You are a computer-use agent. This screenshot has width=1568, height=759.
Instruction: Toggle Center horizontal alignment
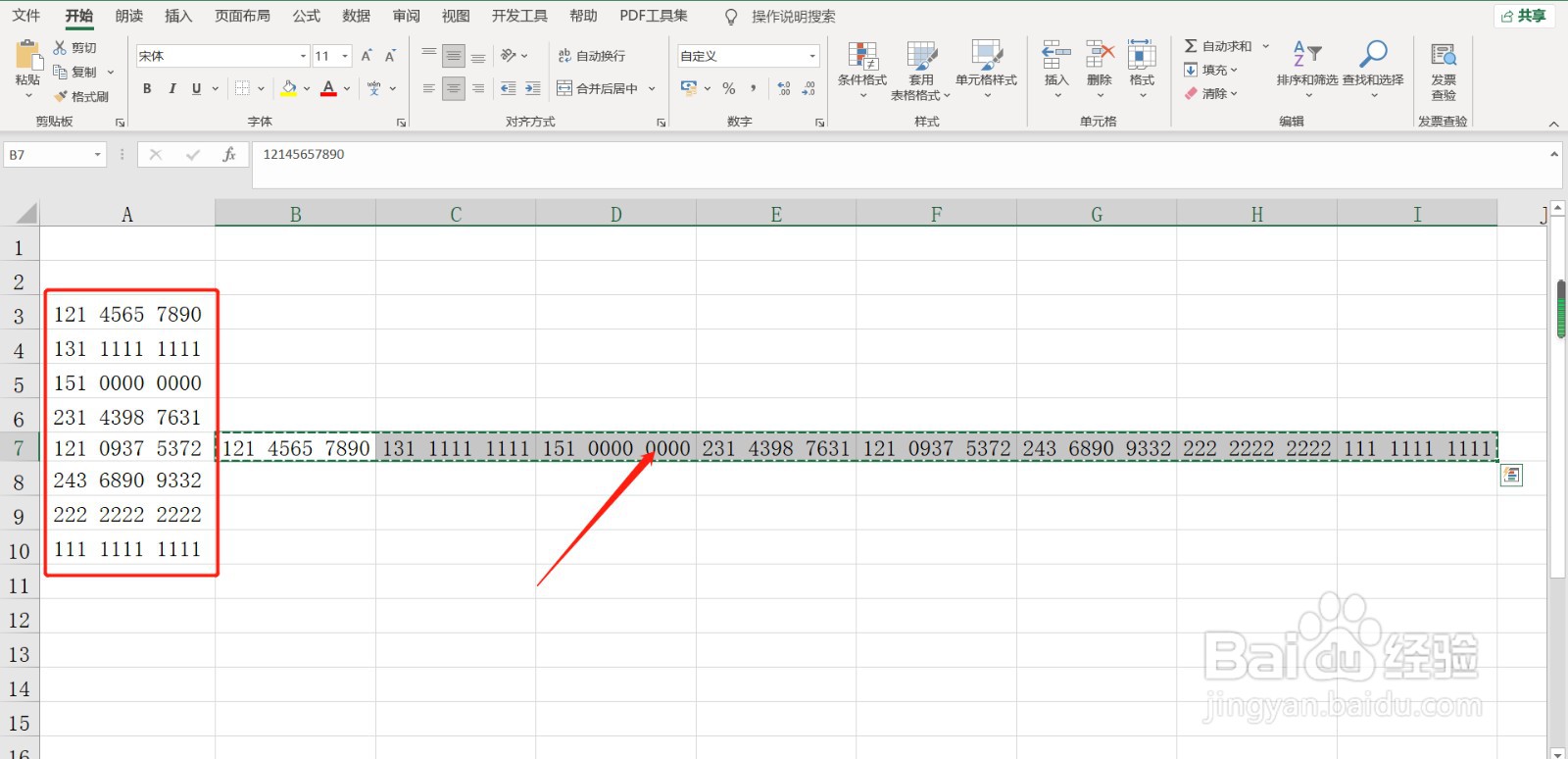(454, 88)
